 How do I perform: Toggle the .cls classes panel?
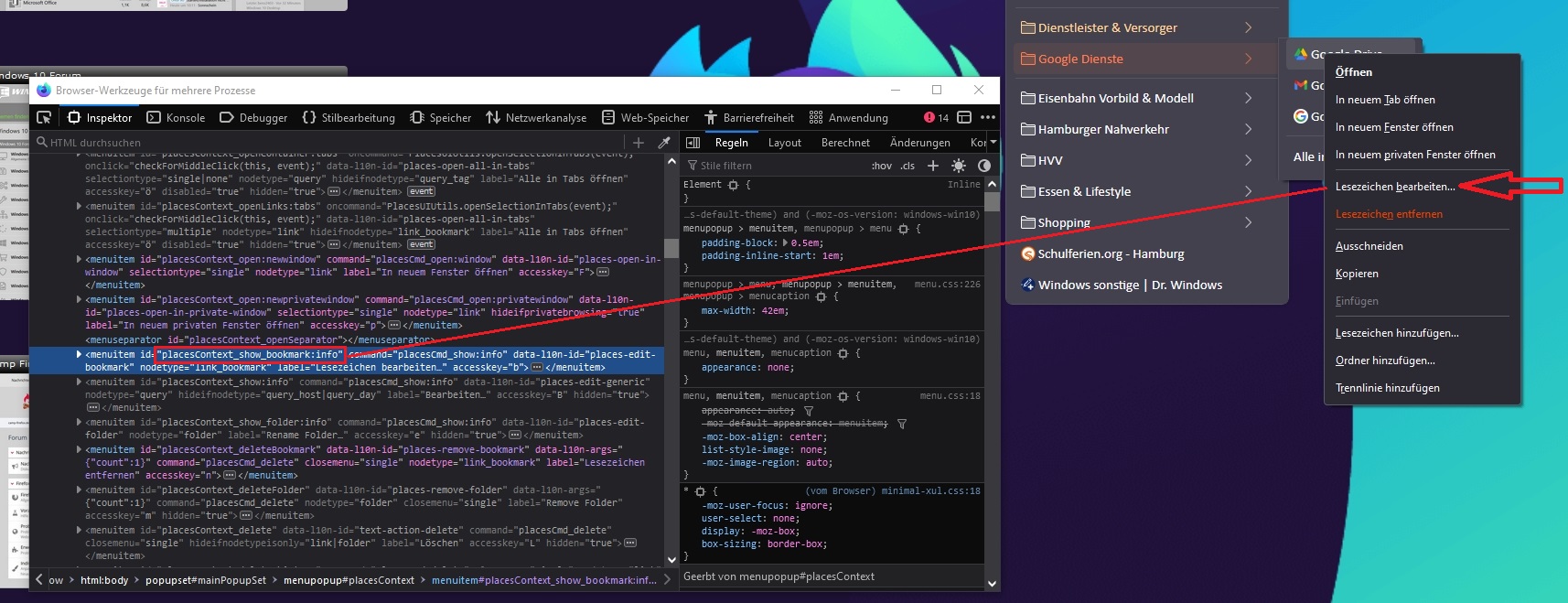click(908, 166)
